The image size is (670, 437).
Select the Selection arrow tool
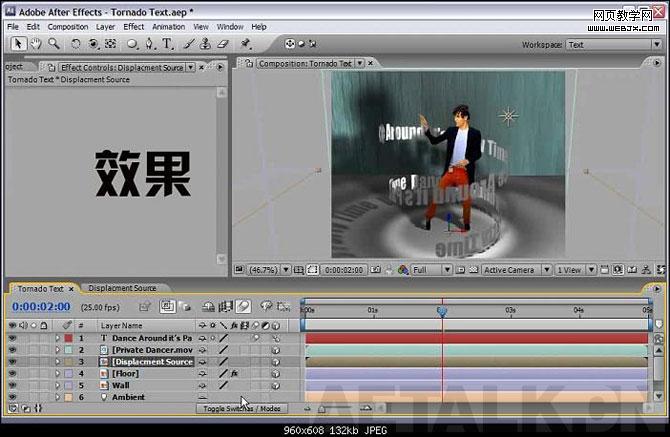pyautogui.click(x=18, y=44)
